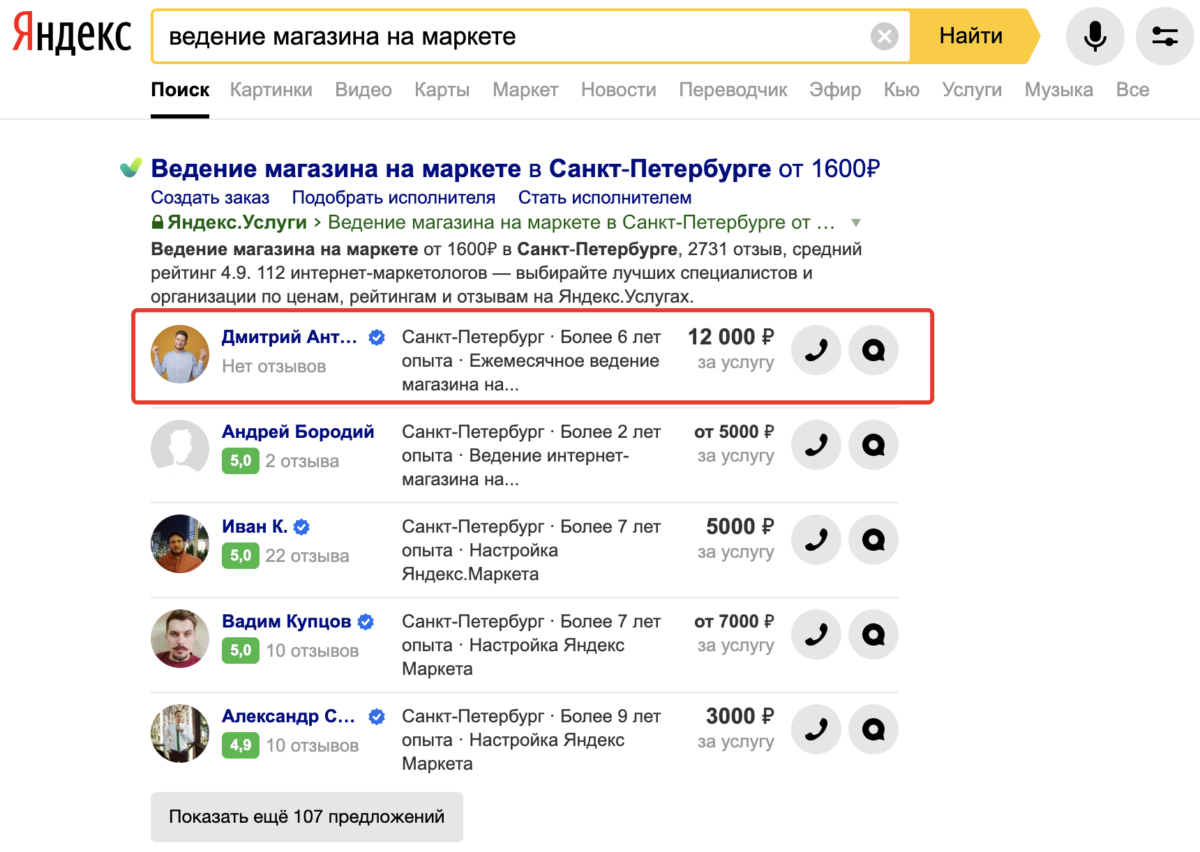This screenshot has width=1200, height=852.
Task: Activate voice search with the microphone icon
Action: [x=1094, y=35]
